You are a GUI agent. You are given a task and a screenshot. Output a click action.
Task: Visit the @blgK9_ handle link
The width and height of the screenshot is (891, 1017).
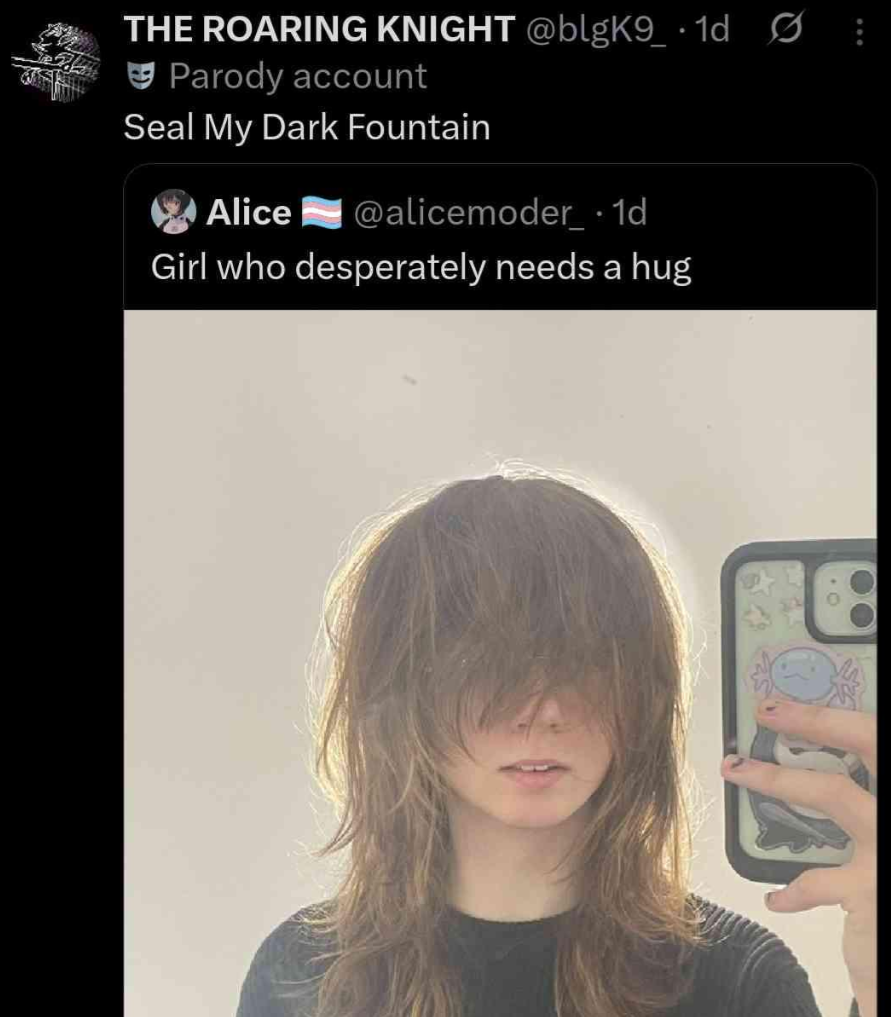point(596,29)
